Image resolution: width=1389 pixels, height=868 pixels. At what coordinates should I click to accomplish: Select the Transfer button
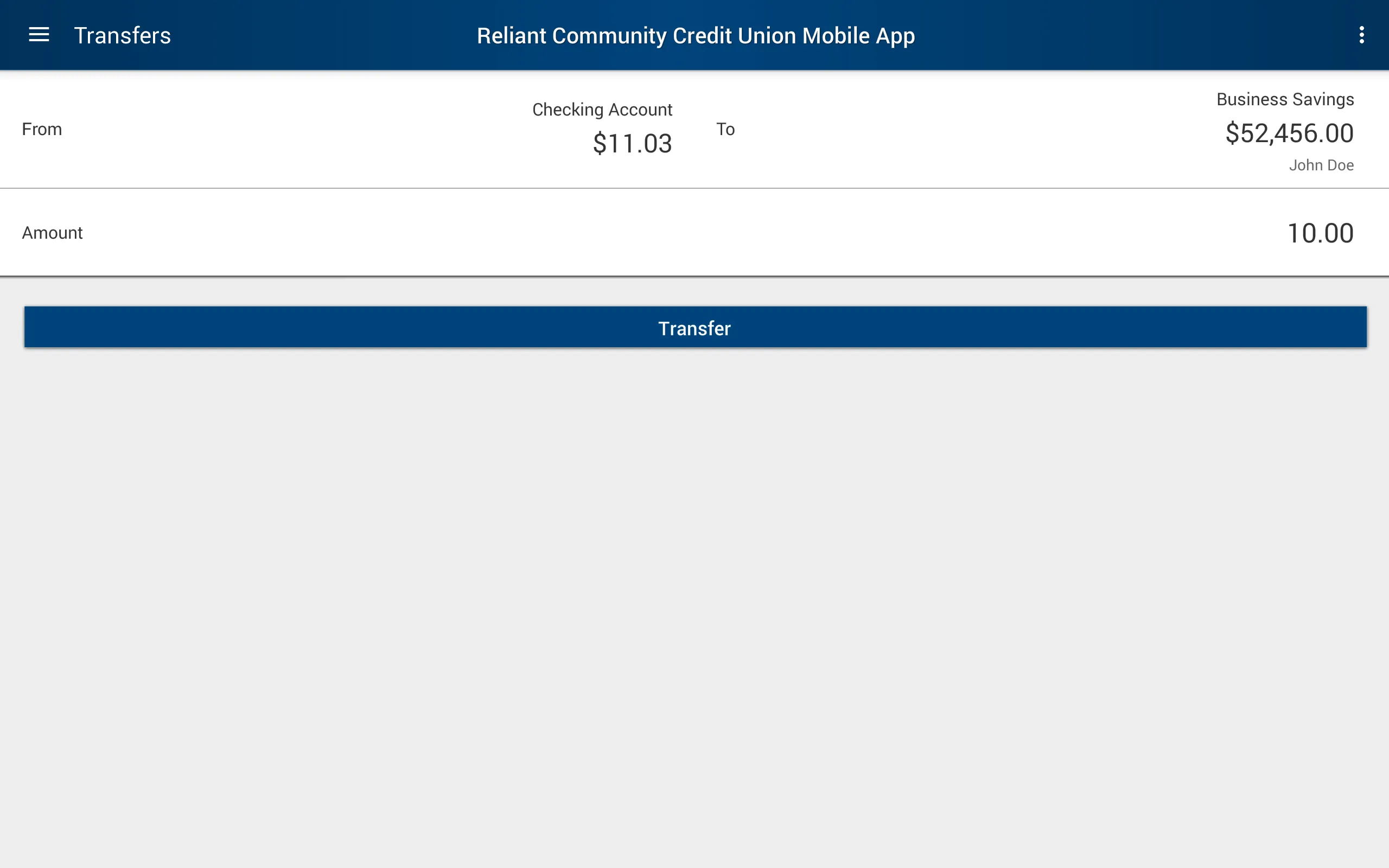tap(694, 327)
